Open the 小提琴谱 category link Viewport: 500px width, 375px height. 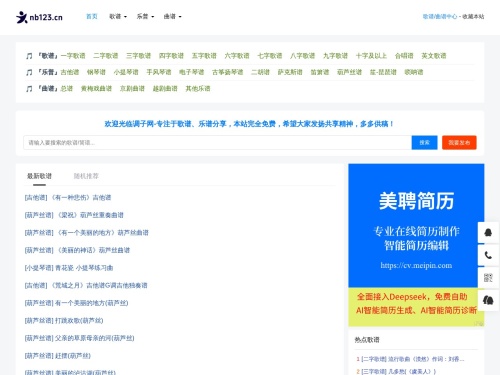click(126, 72)
